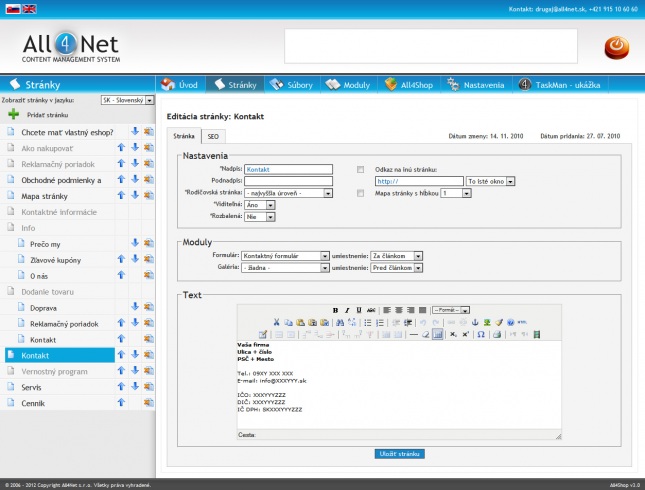Click the italic icon in text editor
Screen dimensions: 645x490
tap(345, 310)
